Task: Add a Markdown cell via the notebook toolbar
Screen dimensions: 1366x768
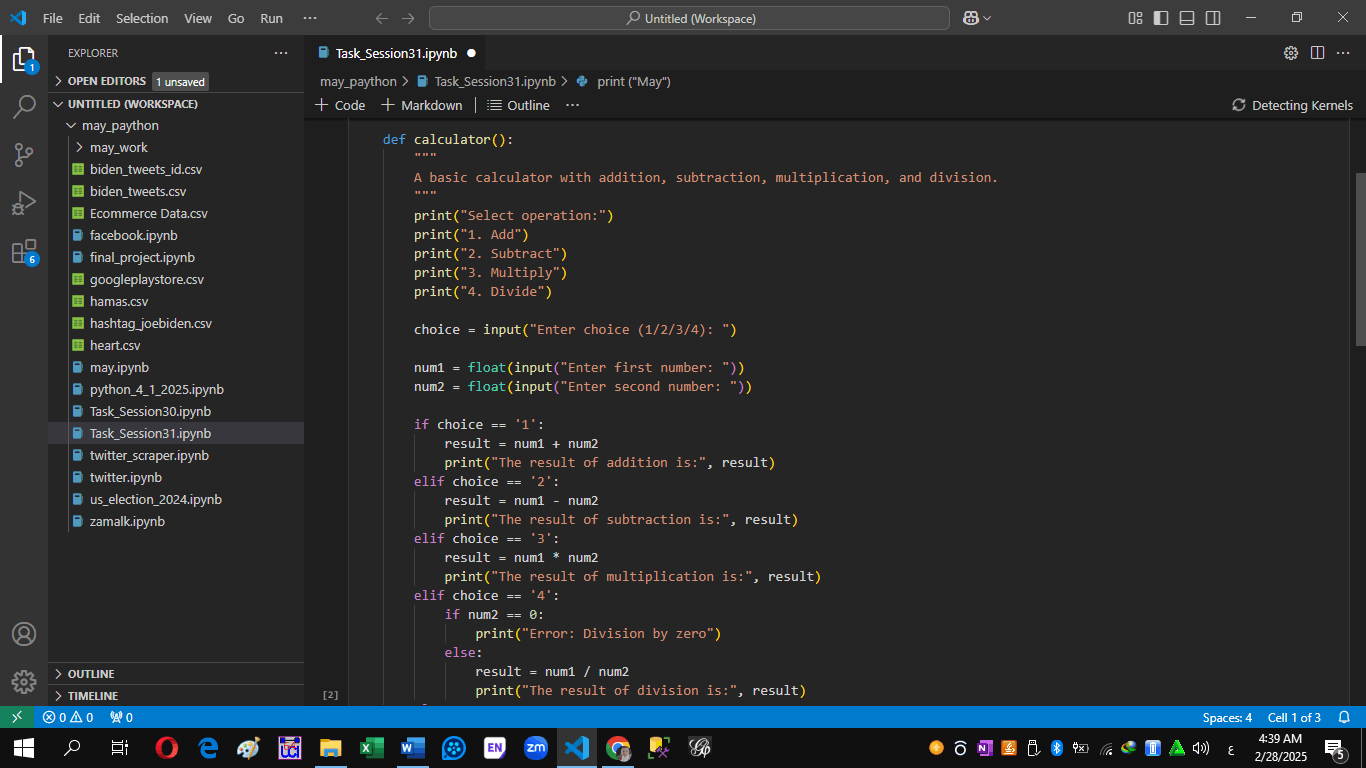Action: coord(421,105)
